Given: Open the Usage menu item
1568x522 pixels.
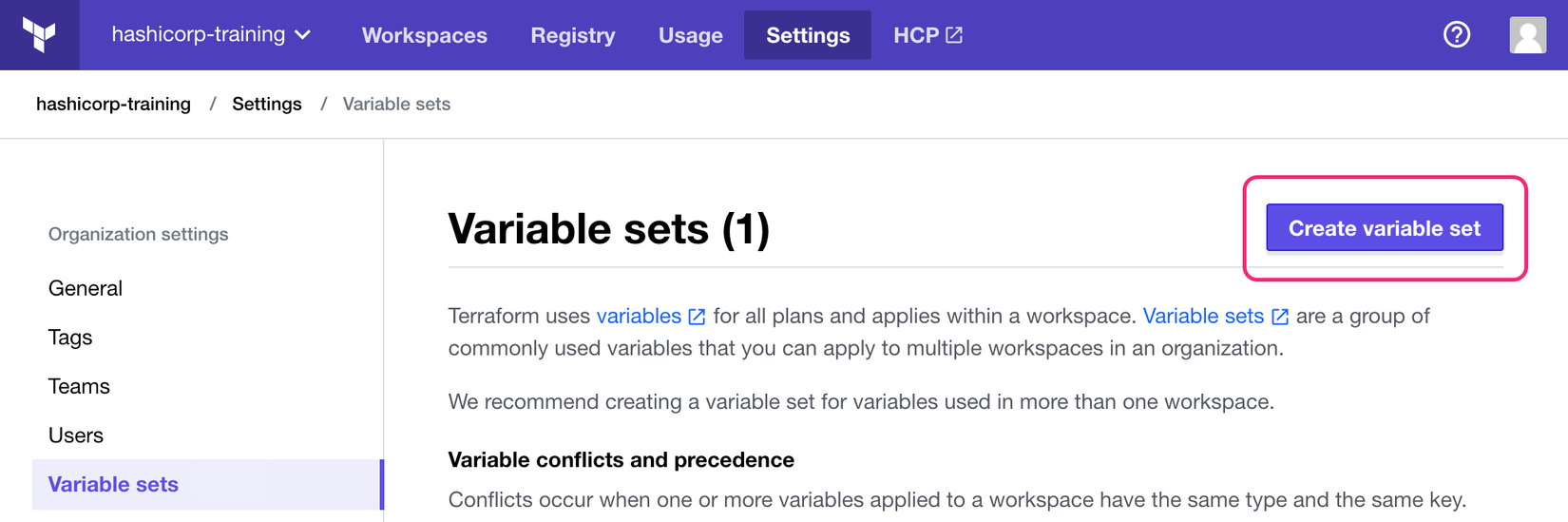Looking at the screenshot, I should (x=690, y=35).
